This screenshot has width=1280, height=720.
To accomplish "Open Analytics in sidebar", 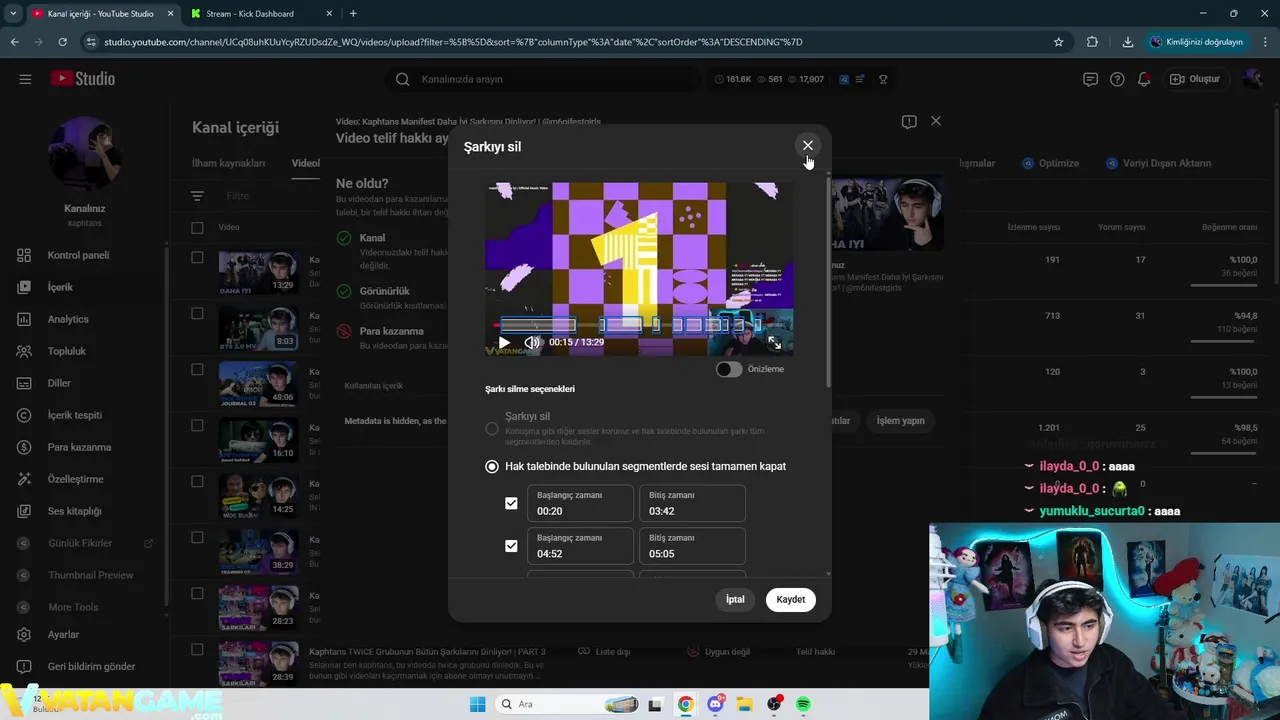I will [68, 319].
